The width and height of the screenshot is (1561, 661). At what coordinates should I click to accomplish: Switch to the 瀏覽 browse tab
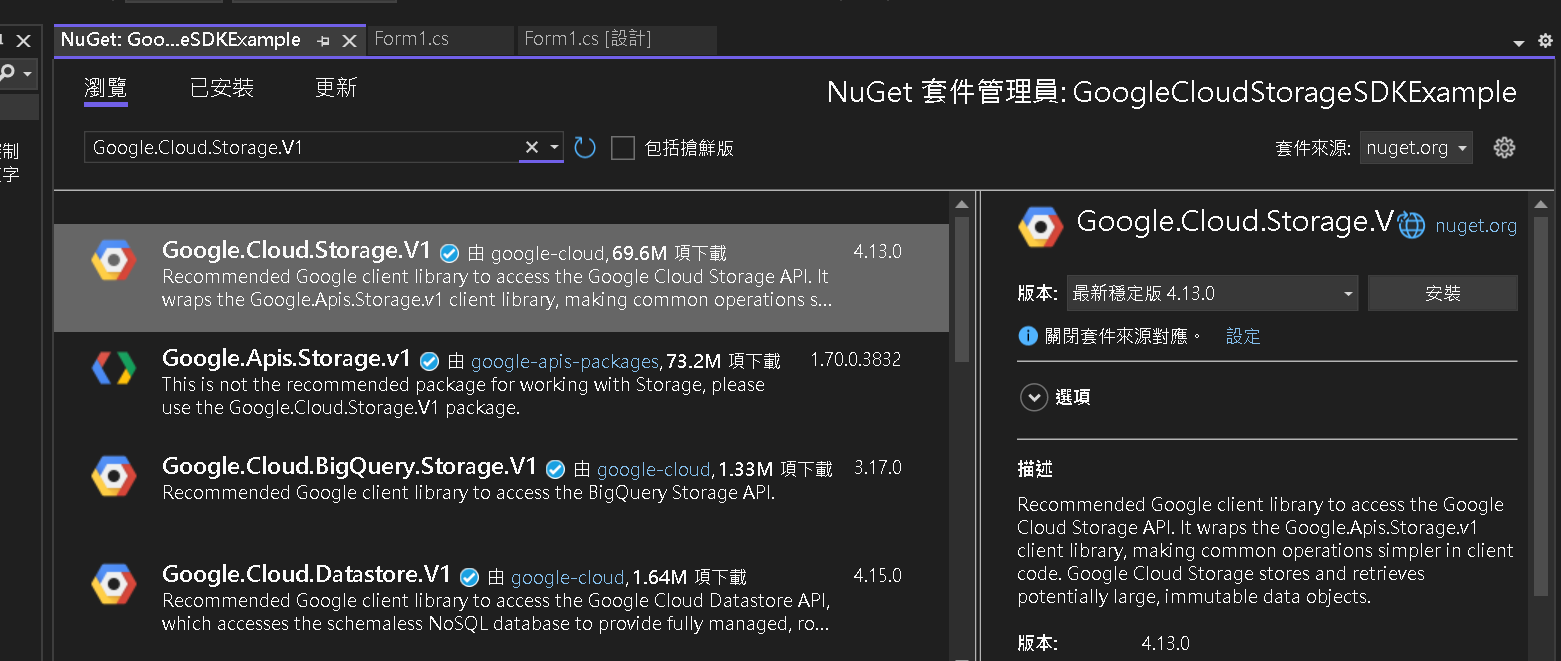[x=106, y=88]
